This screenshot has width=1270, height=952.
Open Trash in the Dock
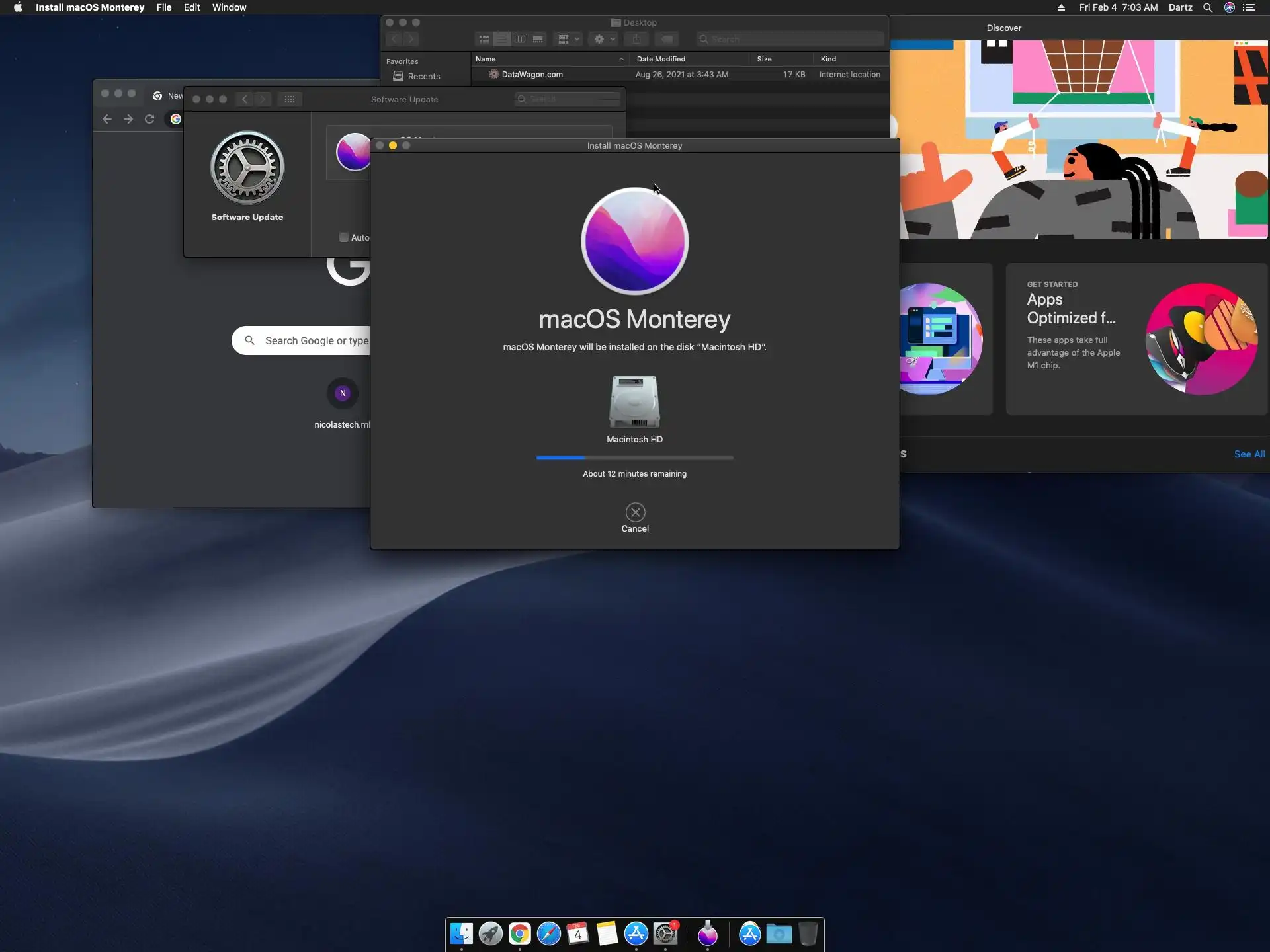click(808, 933)
